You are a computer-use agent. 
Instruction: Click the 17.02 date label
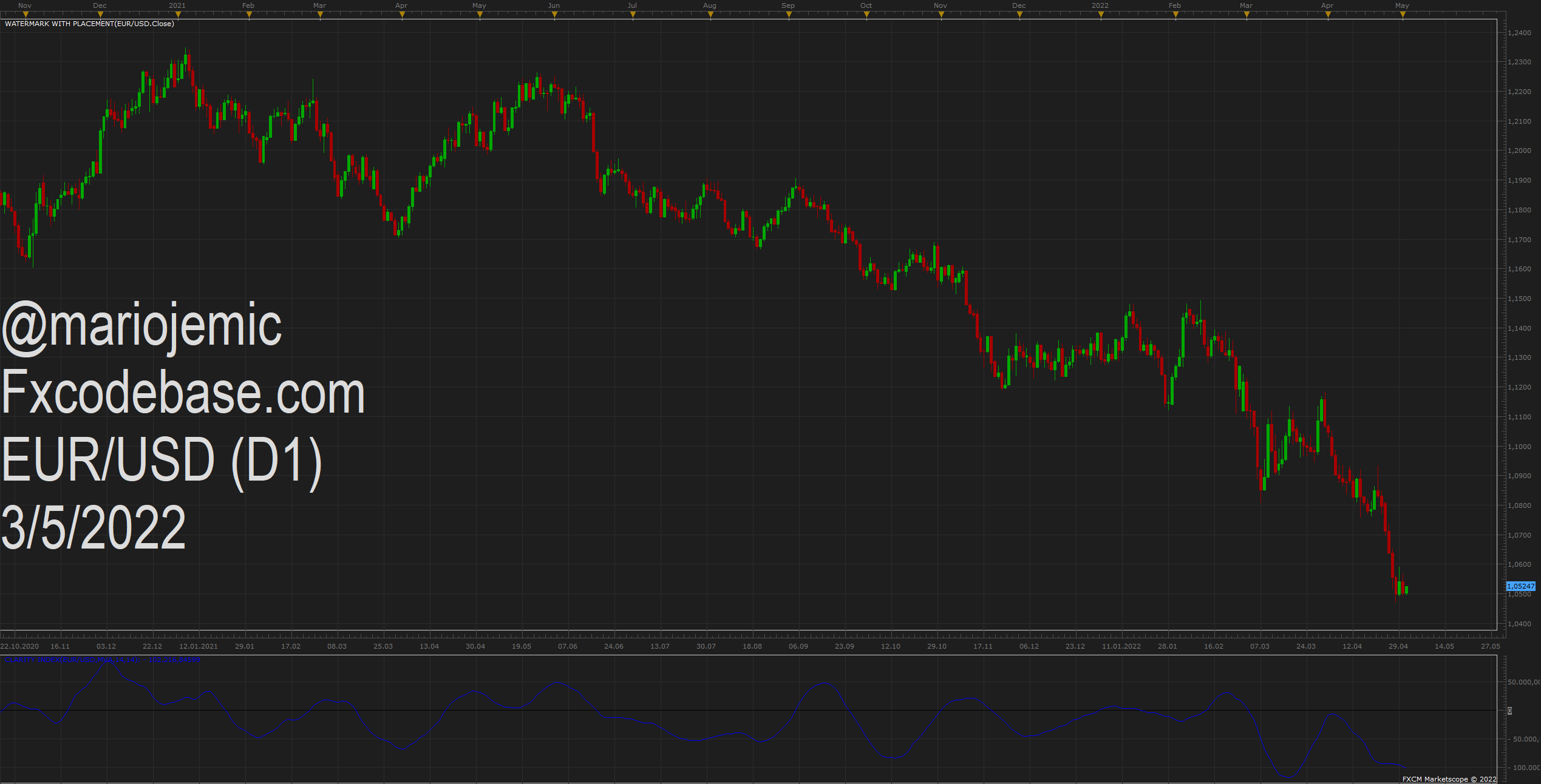tap(291, 646)
